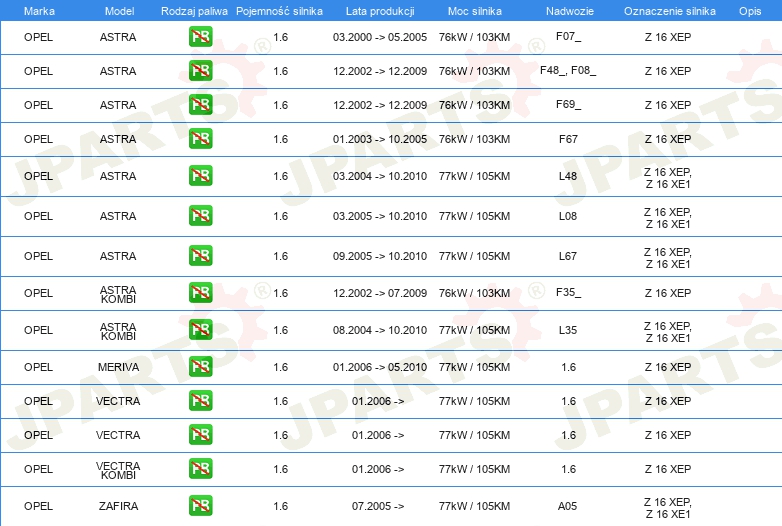Click the OPEL brand cell in the Zafira row
The image size is (782, 526).
point(38,506)
